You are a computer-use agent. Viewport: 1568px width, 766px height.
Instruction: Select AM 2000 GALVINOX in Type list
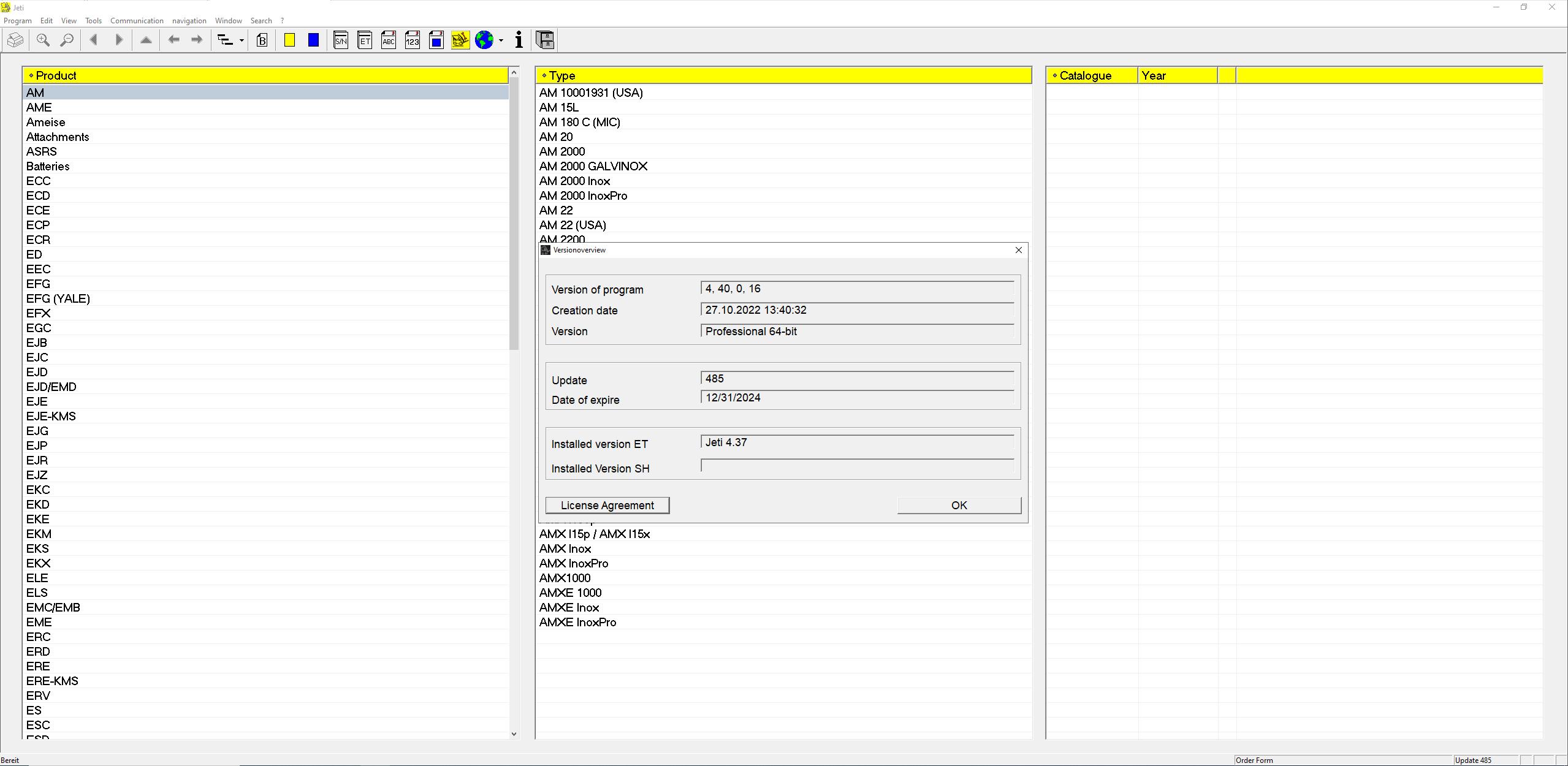point(783,166)
